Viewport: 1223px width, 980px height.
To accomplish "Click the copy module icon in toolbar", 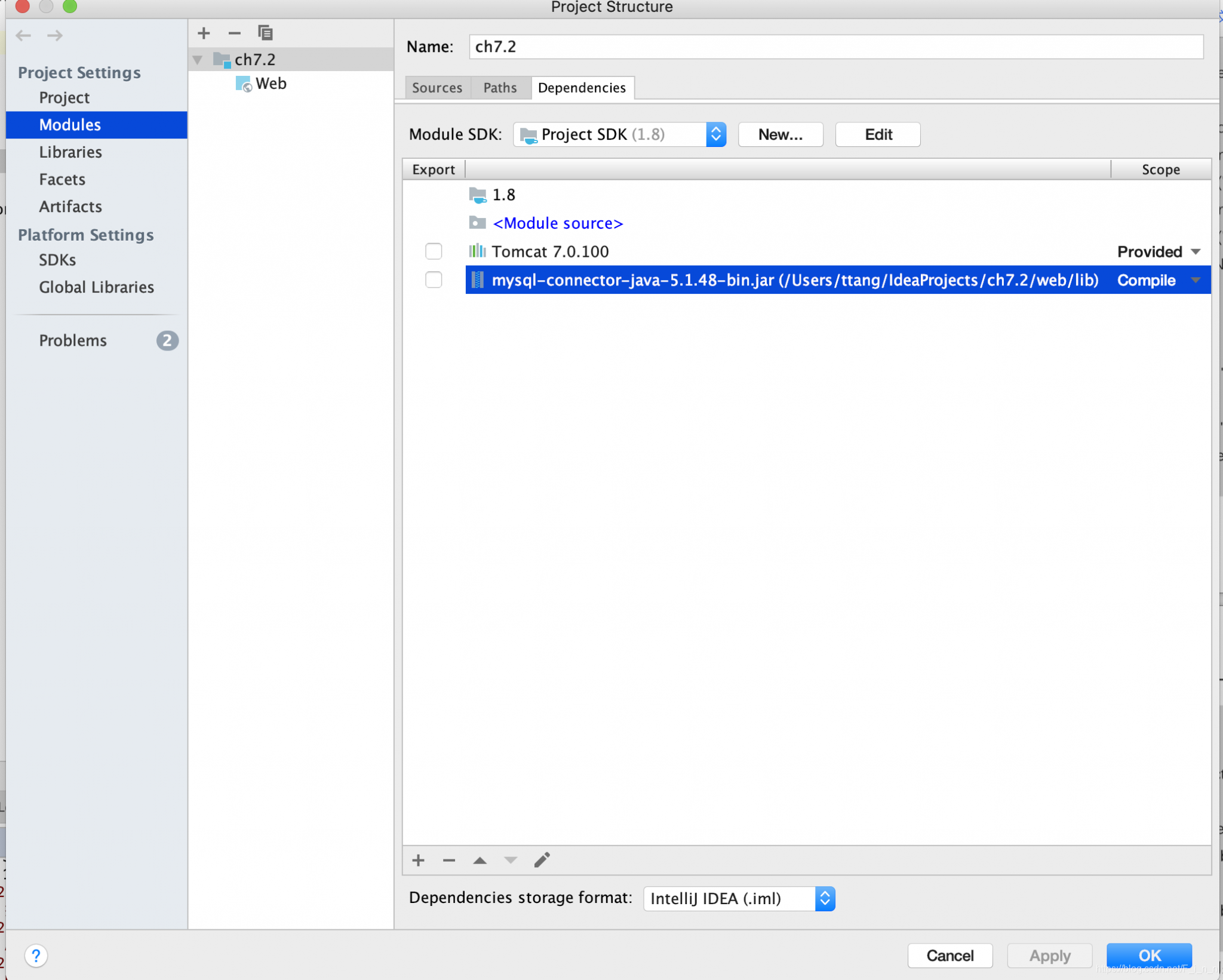I will tap(265, 32).
